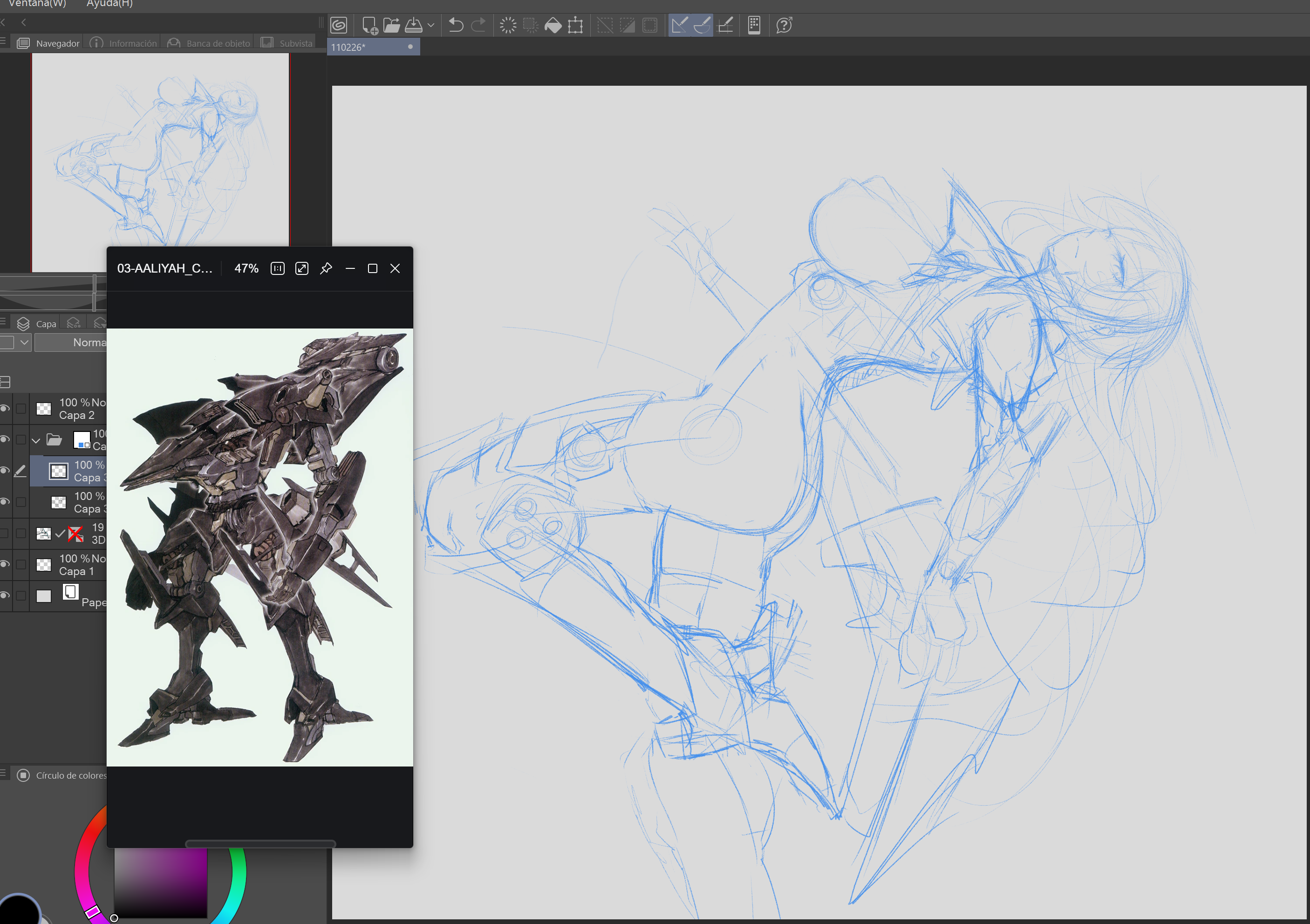
Task: Create a new canvas document
Action: [369, 25]
